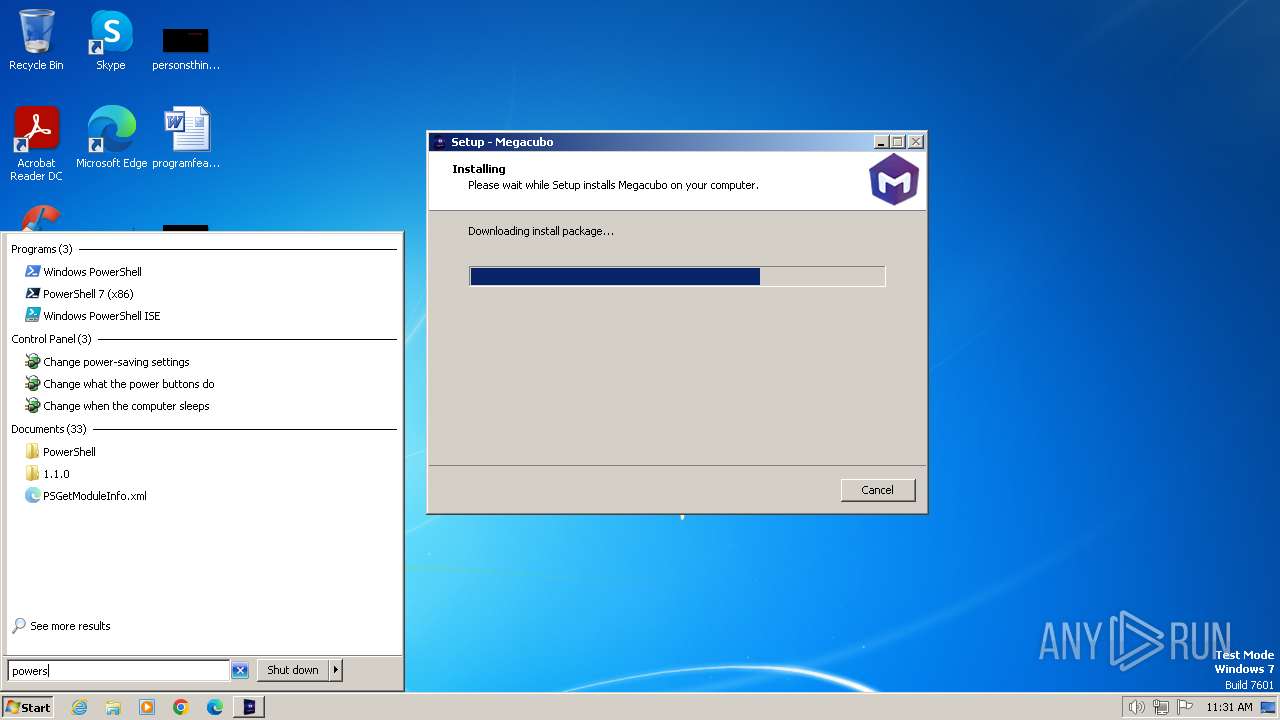This screenshot has height=720, width=1280.
Task: Click the See more results magnifier icon
Action: tap(19, 626)
